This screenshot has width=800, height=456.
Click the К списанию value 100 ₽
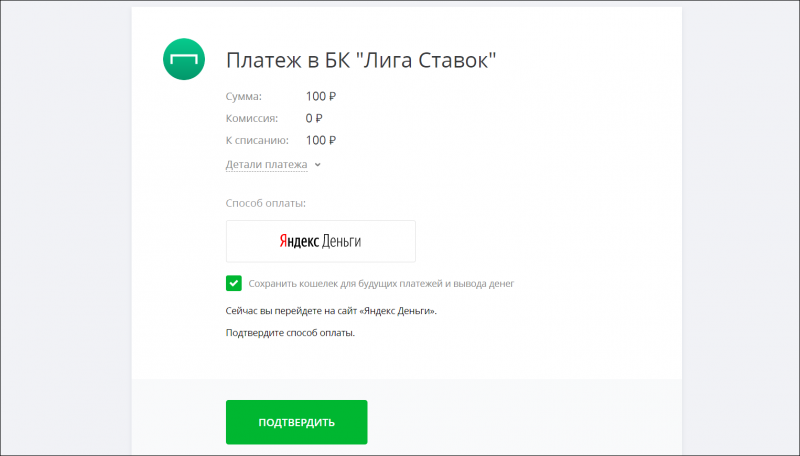tap(321, 140)
